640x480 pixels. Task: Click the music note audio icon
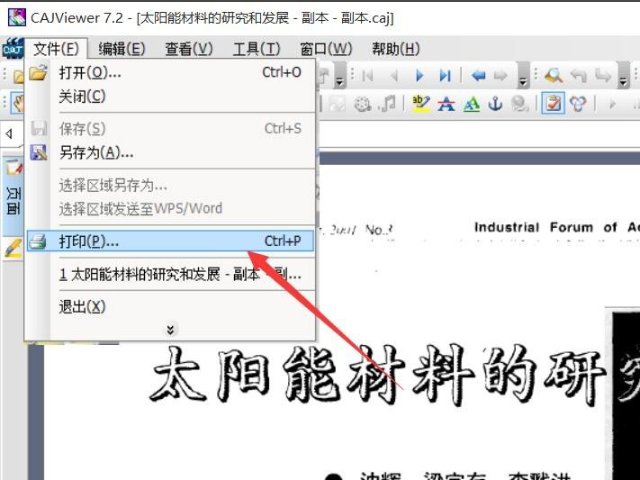387,104
